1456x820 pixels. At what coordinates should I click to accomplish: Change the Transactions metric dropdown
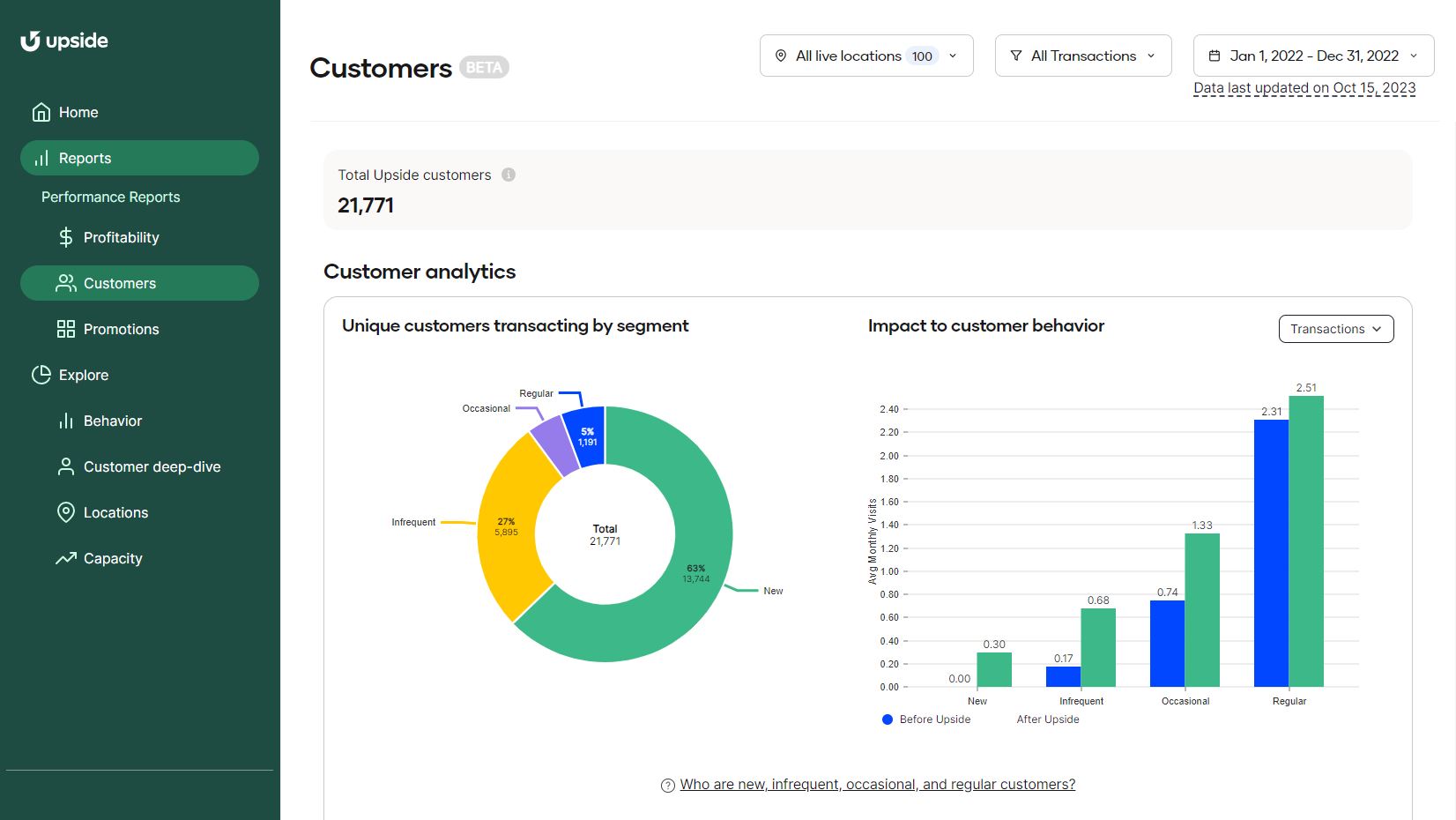pos(1335,328)
